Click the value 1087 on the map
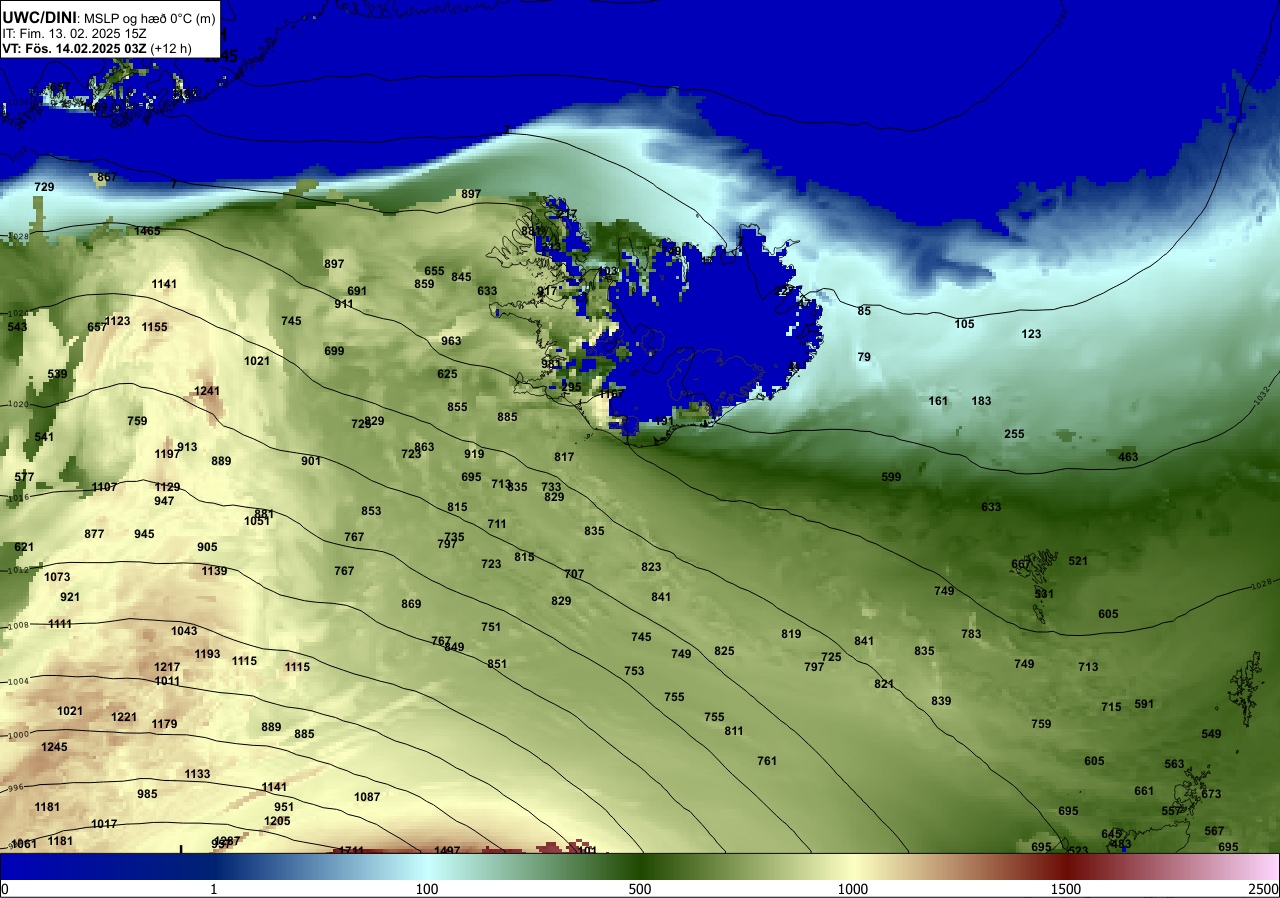Screen dimensions: 1280x898 click(x=367, y=797)
